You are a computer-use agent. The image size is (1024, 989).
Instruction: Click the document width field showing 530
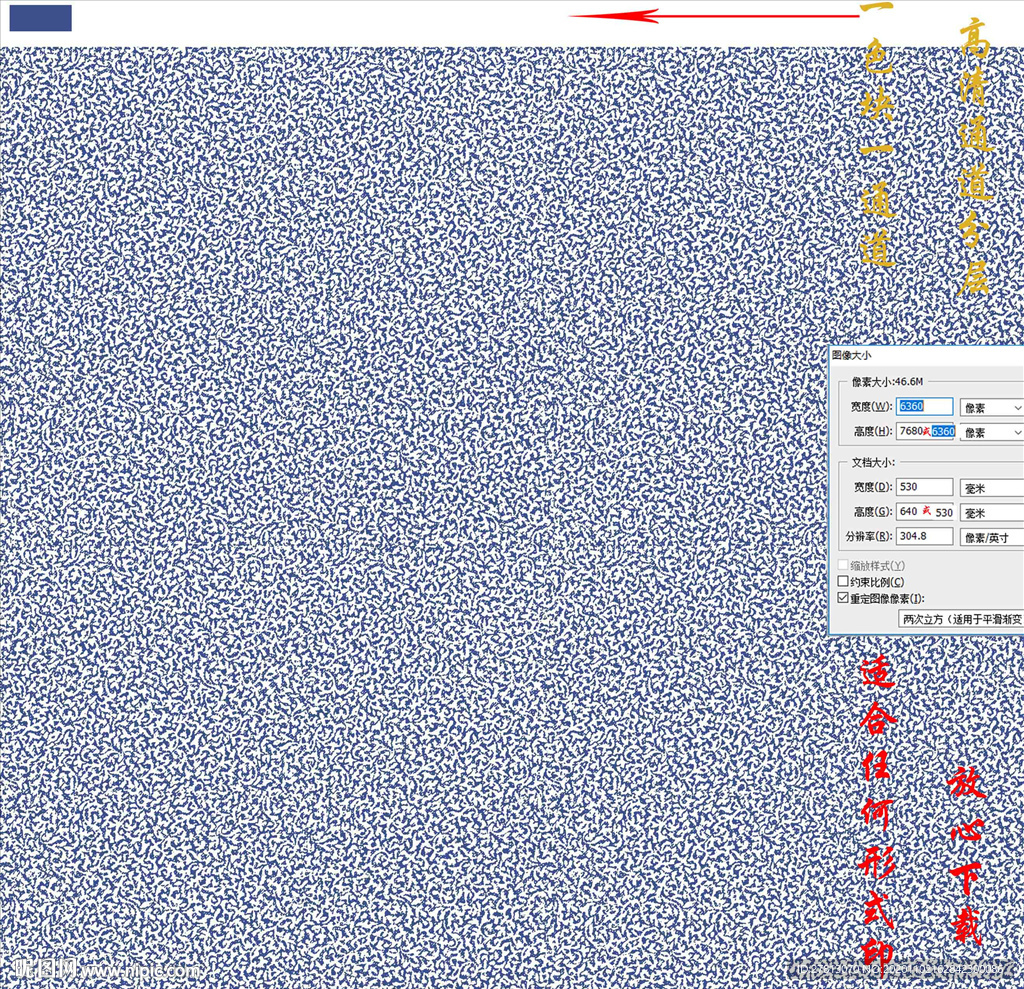(x=924, y=487)
